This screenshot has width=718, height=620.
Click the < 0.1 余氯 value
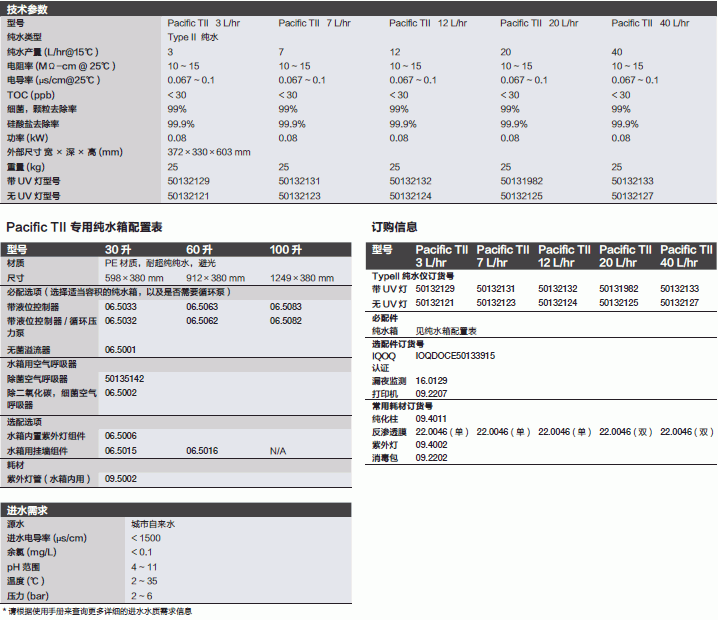click(x=141, y=552)
